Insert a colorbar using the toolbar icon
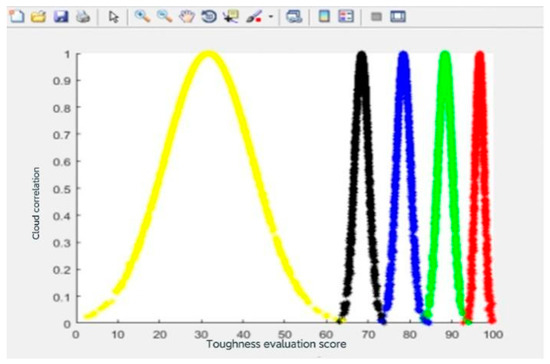This screenshot has width=550, height=364. 324,16
